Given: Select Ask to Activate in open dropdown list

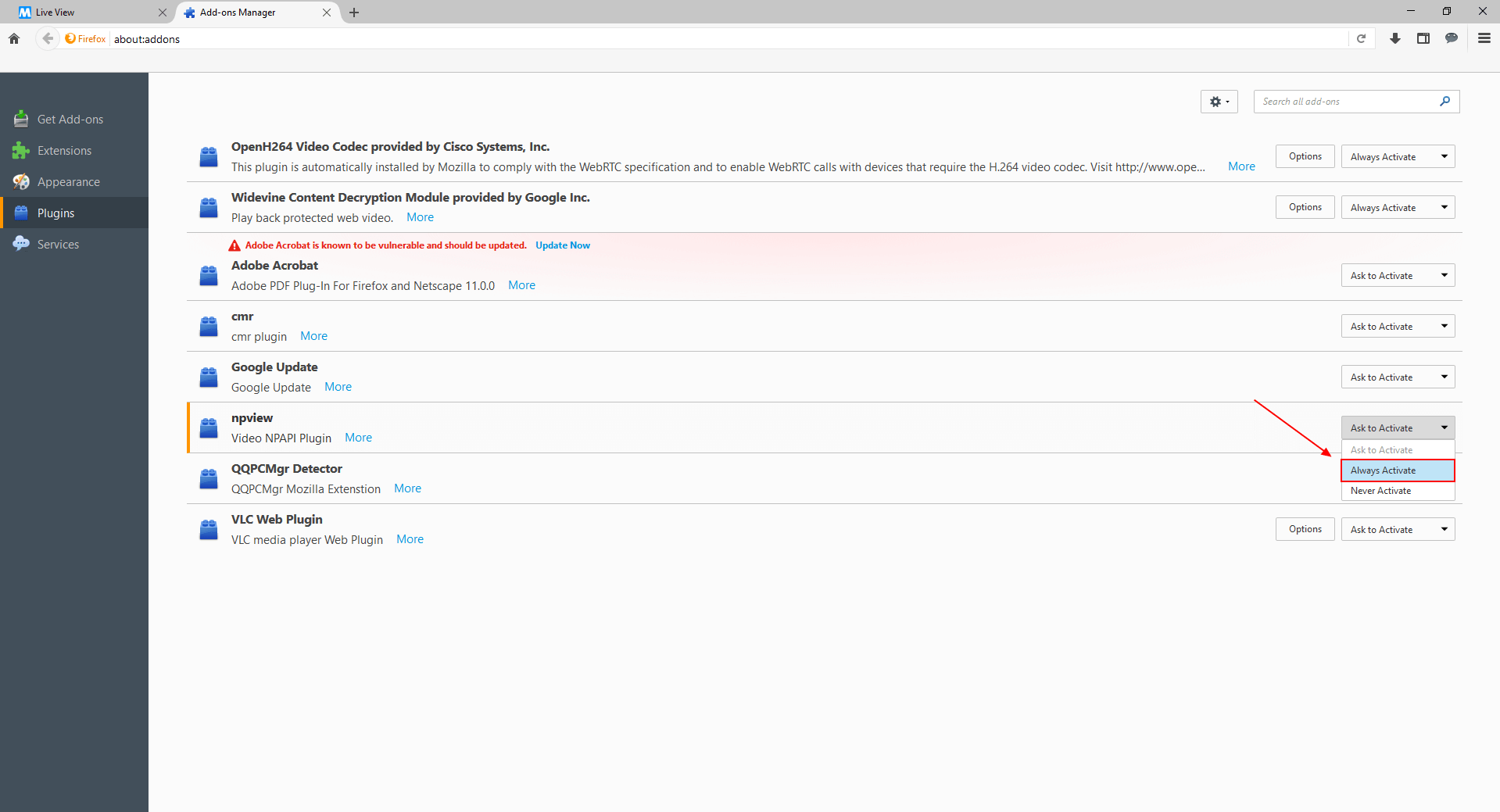Looking at the screenshot, I should (1398, 450).
